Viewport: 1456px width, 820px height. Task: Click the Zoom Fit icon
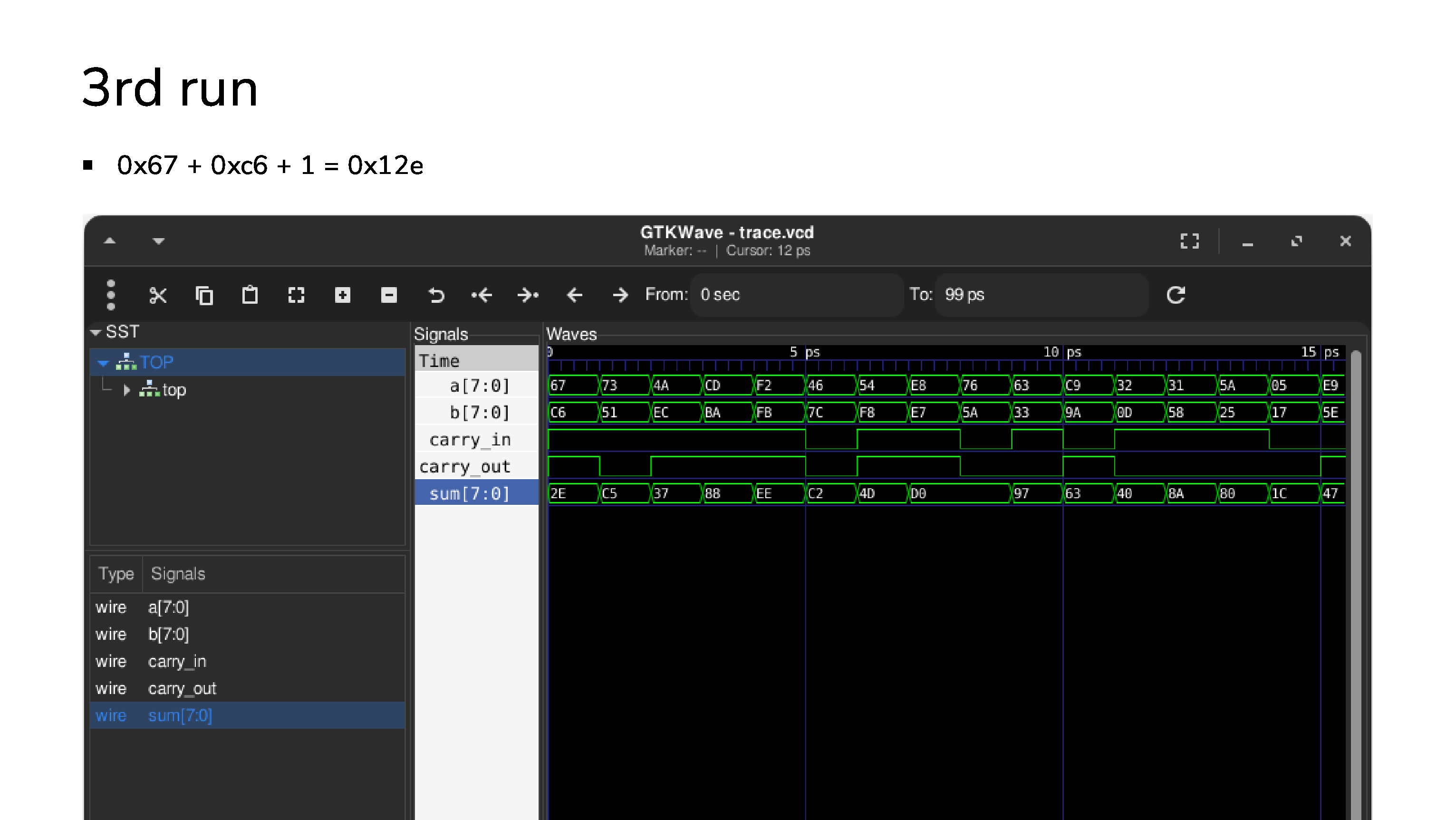click(296, 295)
